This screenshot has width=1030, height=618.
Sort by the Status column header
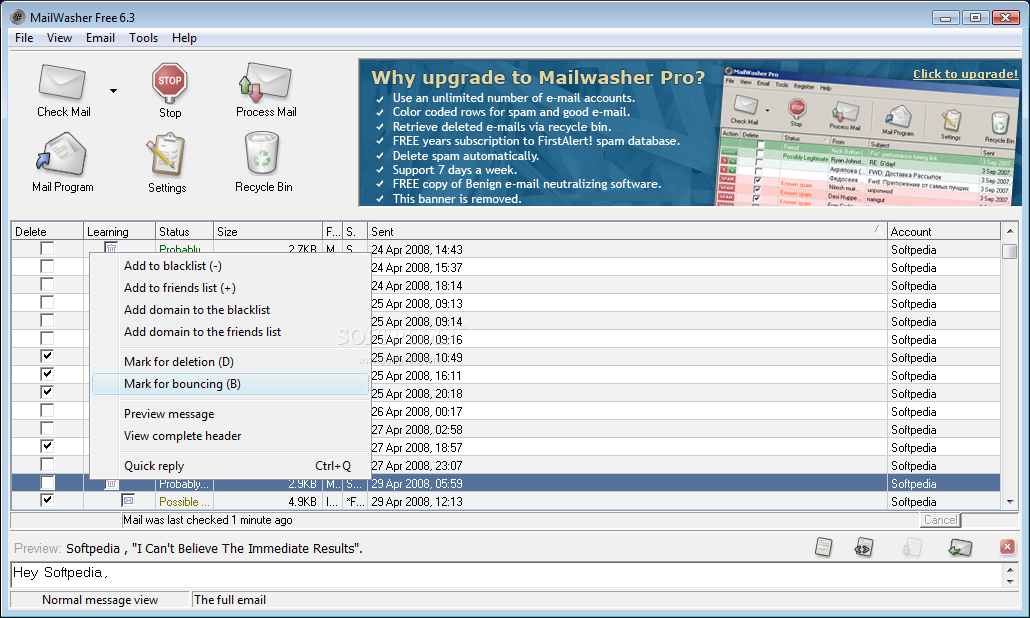pos(184,231)
